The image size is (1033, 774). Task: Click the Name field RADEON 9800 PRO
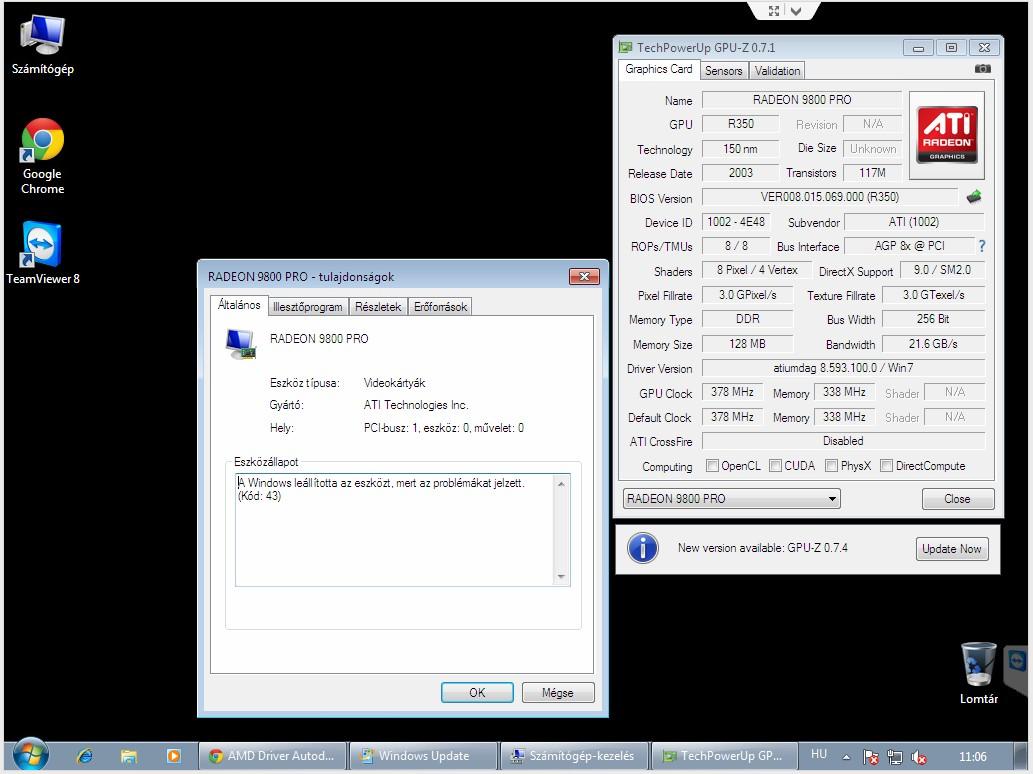click(802, 99)
